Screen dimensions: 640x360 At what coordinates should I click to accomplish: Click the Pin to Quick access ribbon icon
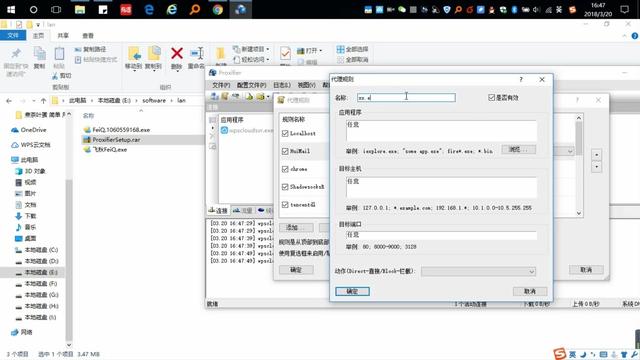click(16, 54)
